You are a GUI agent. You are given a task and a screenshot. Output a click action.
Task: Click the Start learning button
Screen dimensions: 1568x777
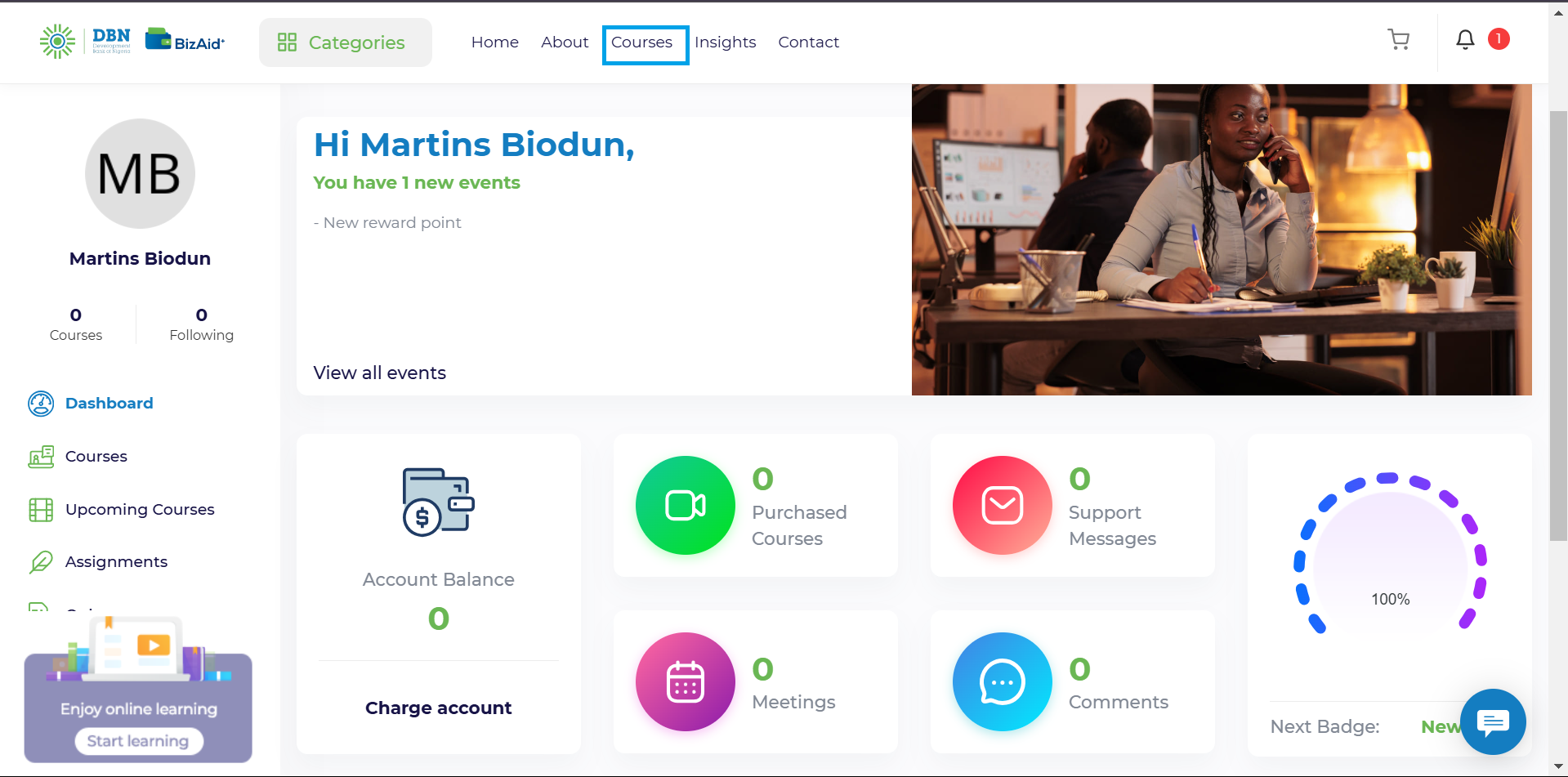(138, 741)
